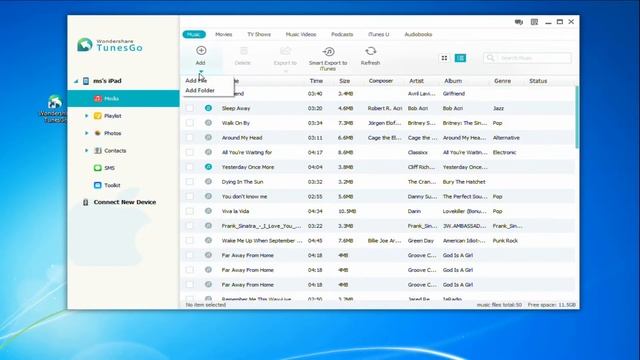This screenshot has width=640, height=360.
Task: Check the box for Around My Head
Action: 189,138
